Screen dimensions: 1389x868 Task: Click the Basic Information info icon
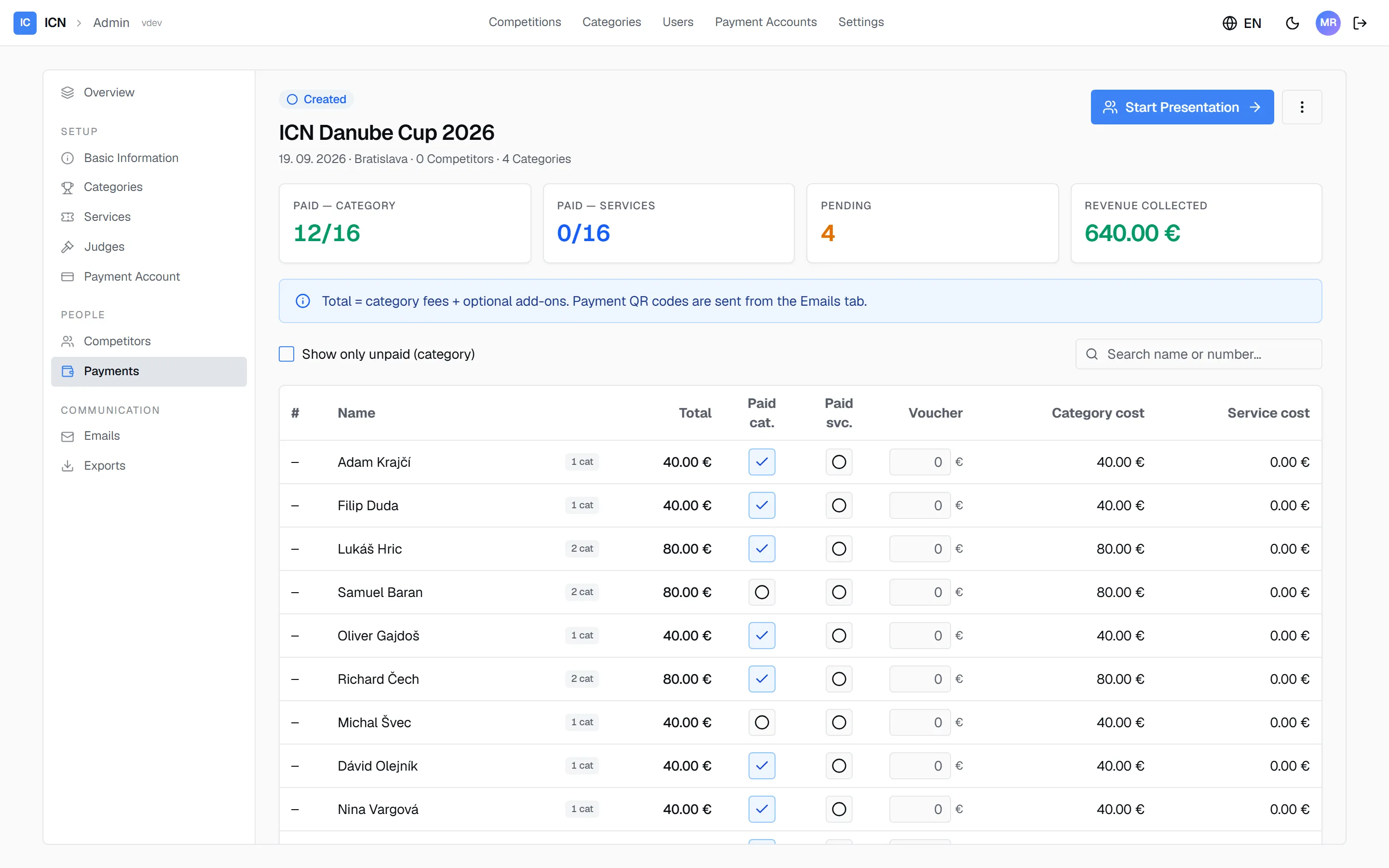pos(68,158)
